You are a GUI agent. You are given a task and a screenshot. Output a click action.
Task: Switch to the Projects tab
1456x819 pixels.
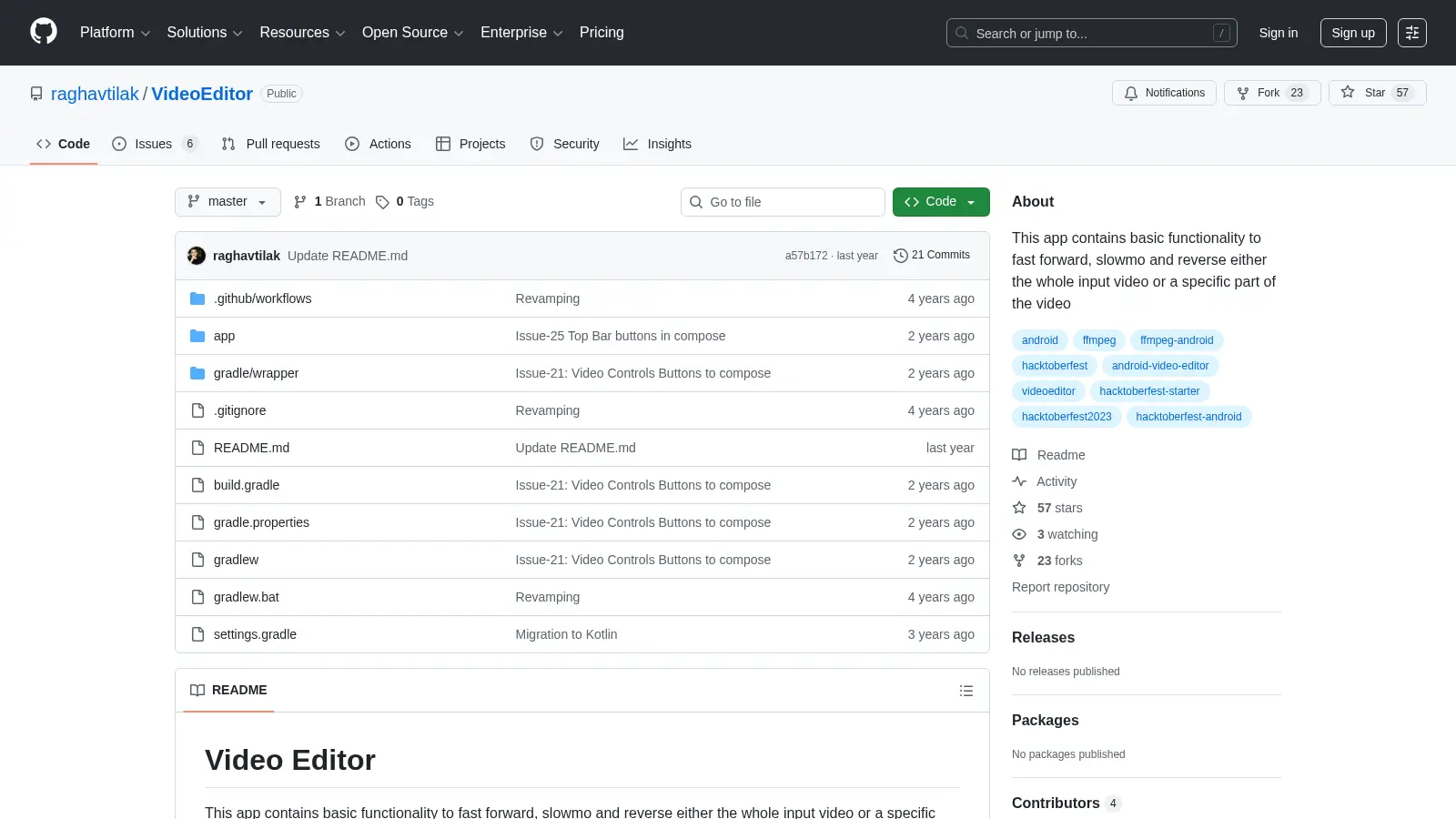(470, 144)
